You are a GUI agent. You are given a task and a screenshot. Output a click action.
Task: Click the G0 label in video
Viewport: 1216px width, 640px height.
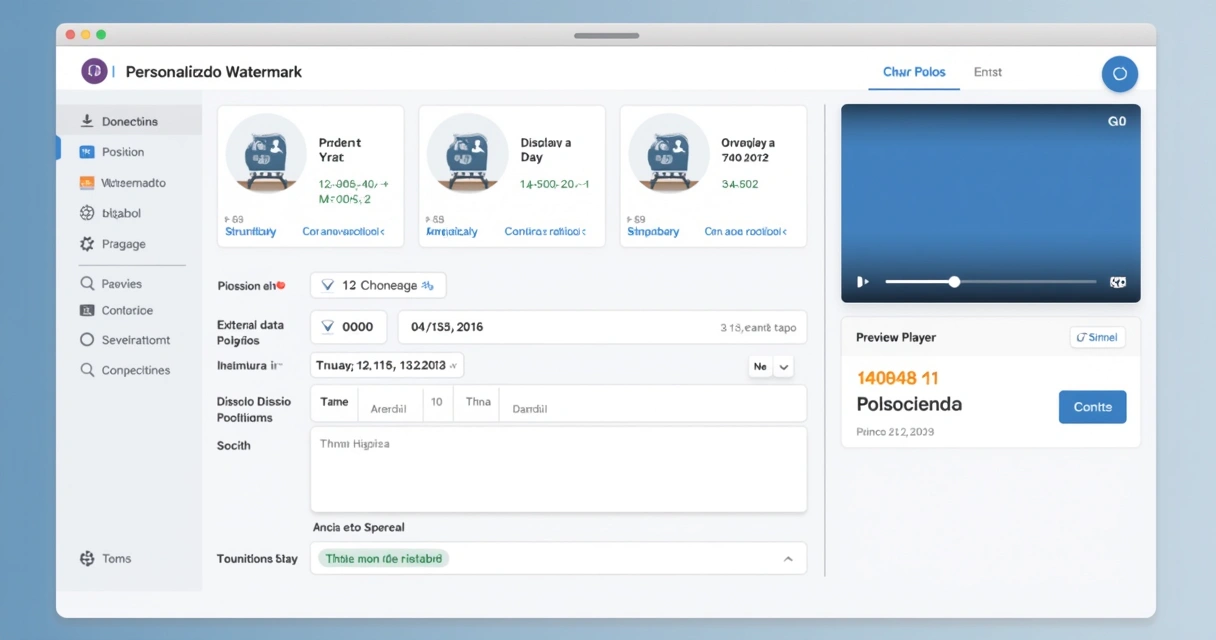(1117, 121)
